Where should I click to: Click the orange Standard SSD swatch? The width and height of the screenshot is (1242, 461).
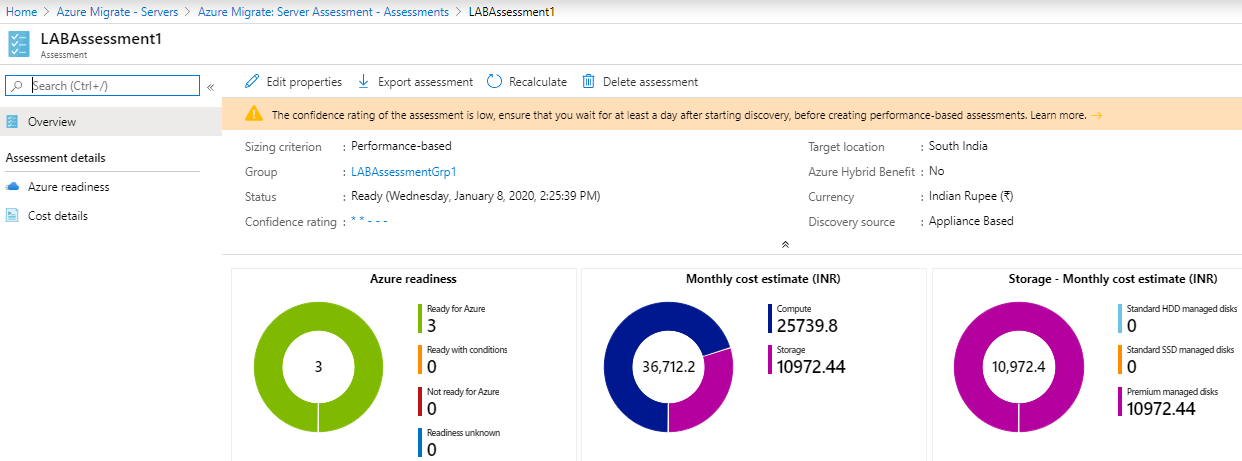click(1120, 360)
